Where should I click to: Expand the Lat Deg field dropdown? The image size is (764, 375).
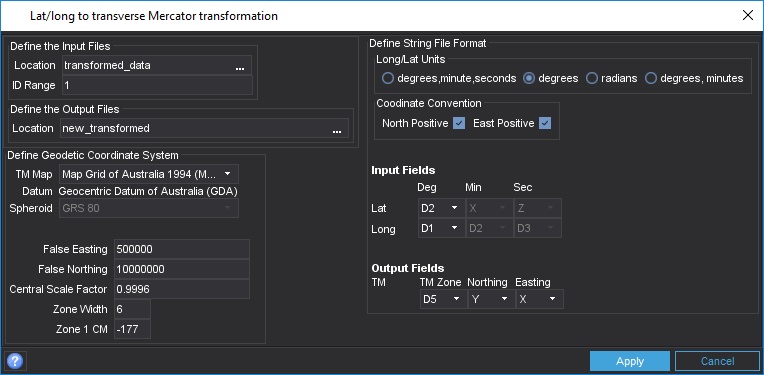coord(441,208)
